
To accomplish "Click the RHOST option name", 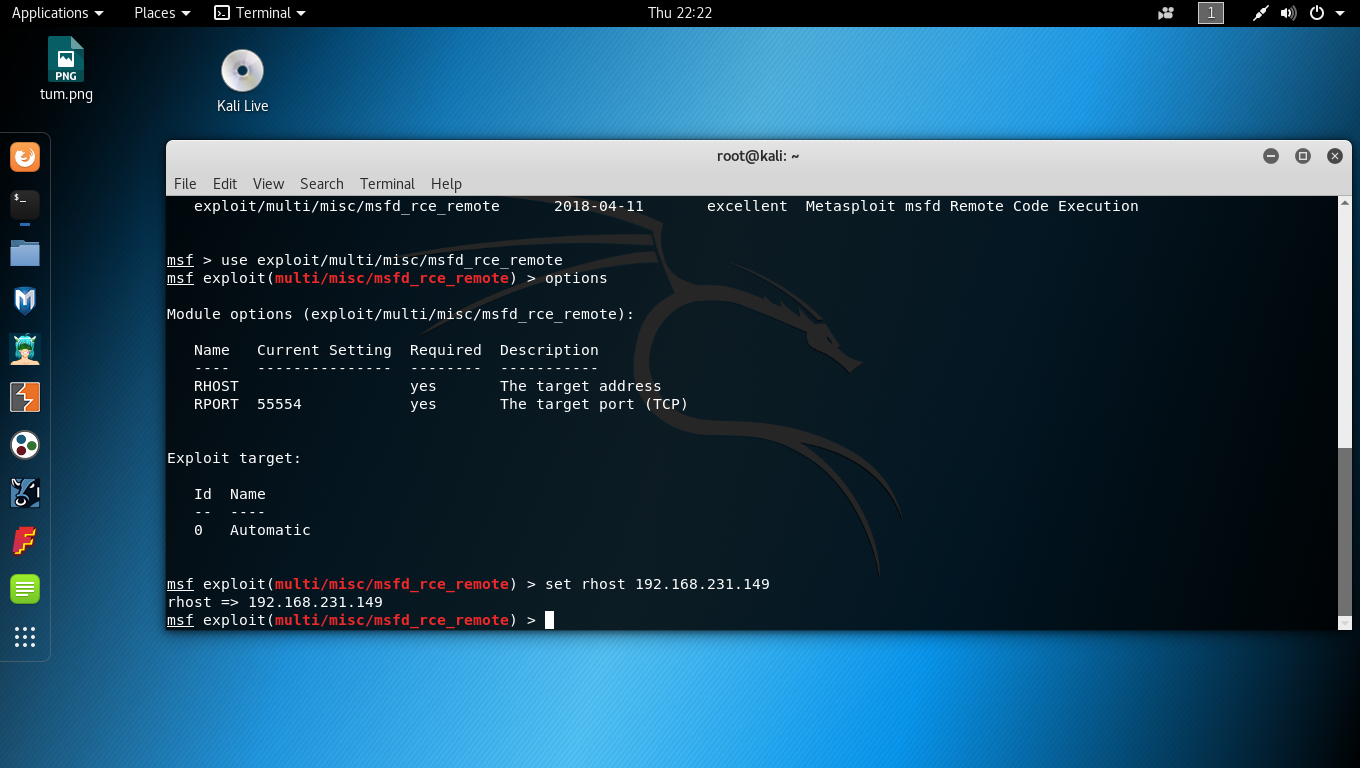I will (x=216, y=386).
